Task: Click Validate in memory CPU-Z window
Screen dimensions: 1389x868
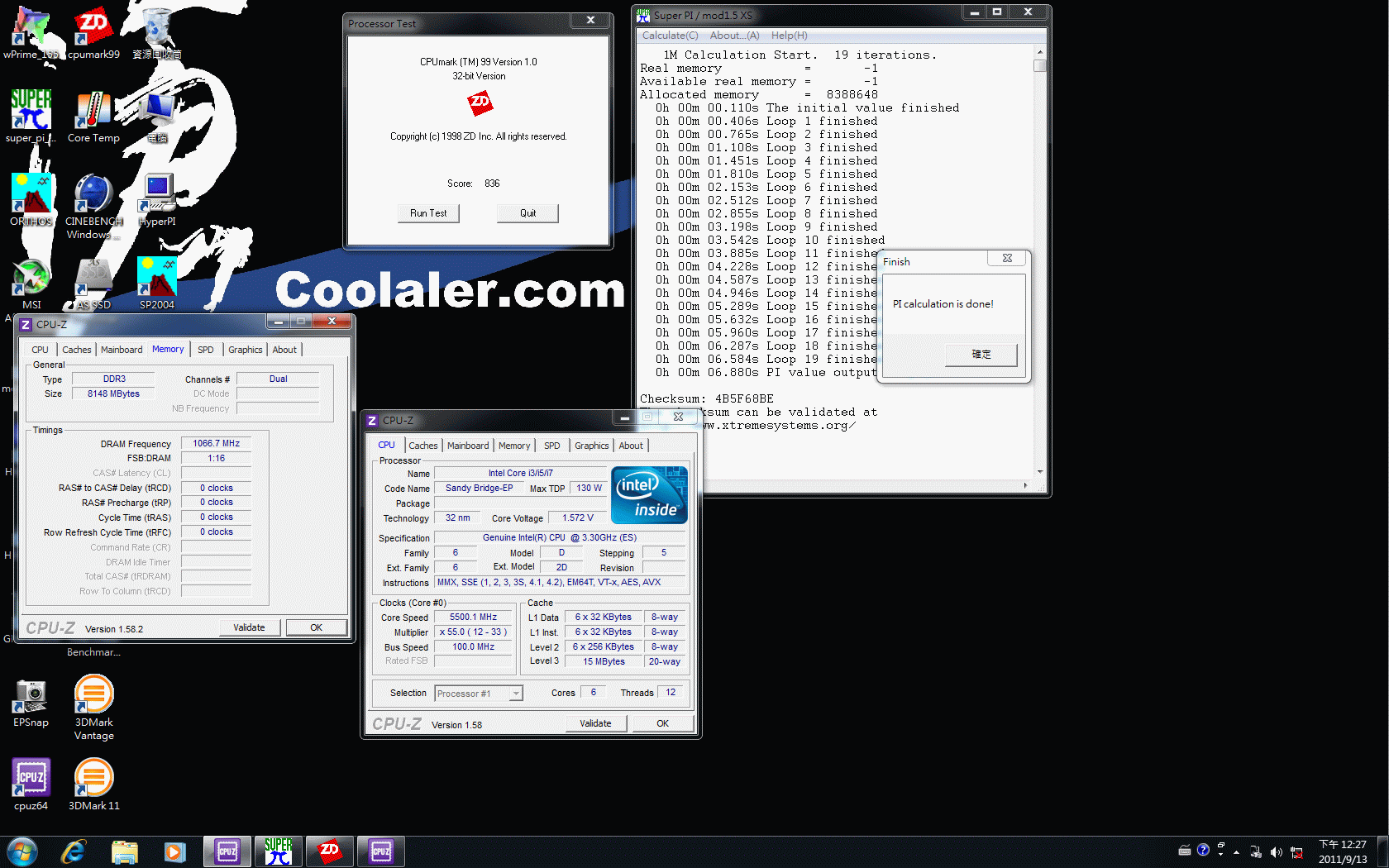Action: point(249,627)
